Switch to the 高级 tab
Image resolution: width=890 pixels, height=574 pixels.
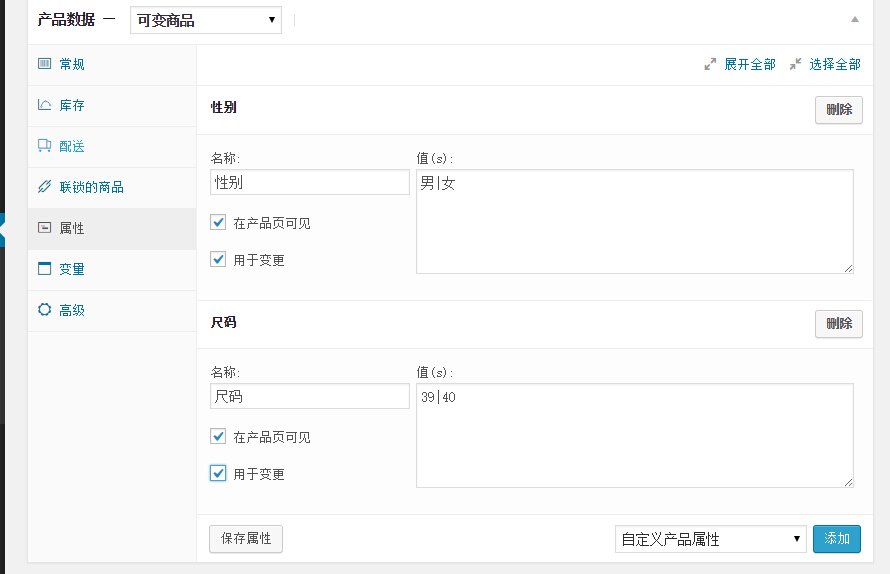coord(112,311)
